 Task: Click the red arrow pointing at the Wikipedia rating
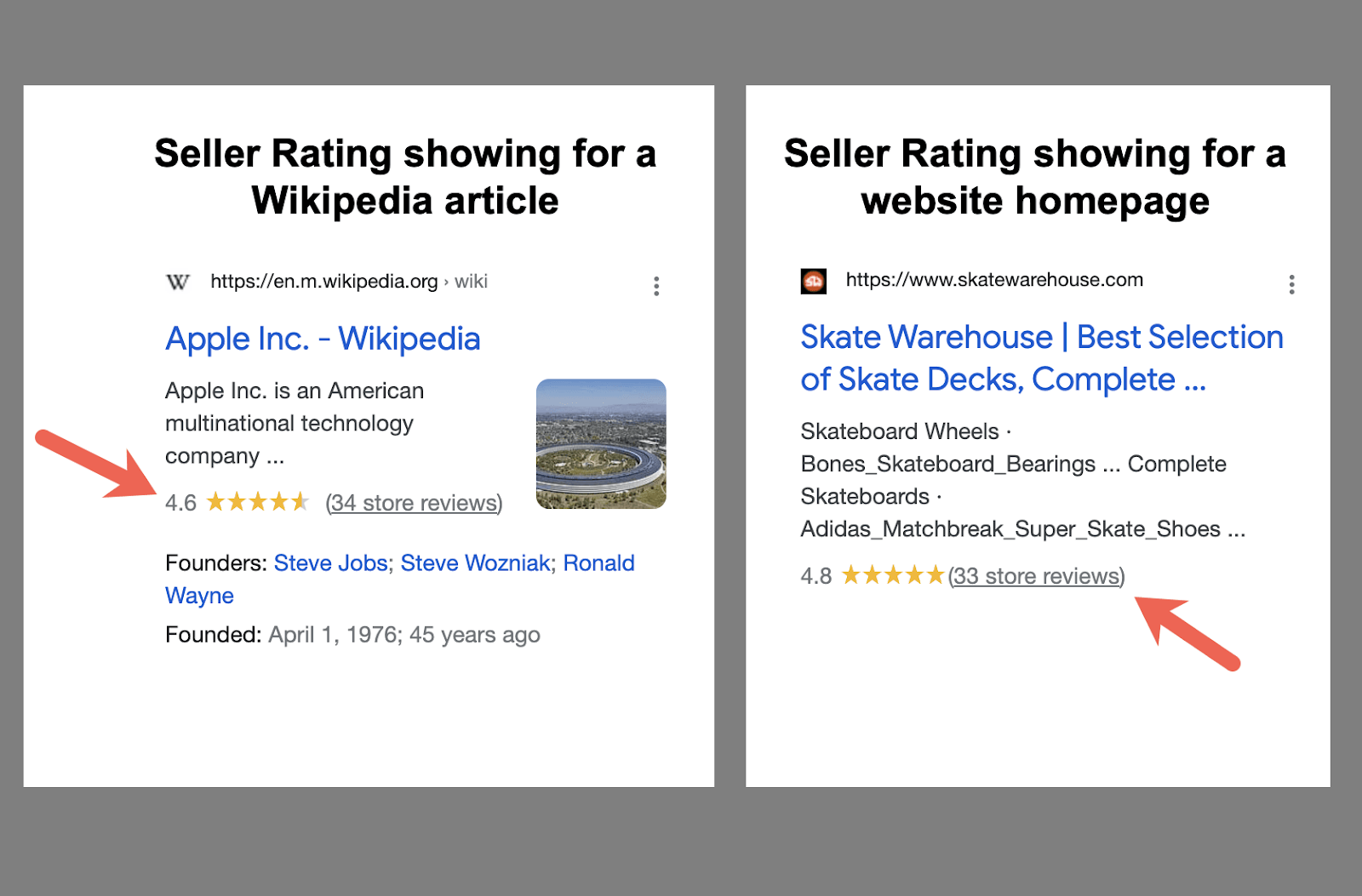pos(94,464)
